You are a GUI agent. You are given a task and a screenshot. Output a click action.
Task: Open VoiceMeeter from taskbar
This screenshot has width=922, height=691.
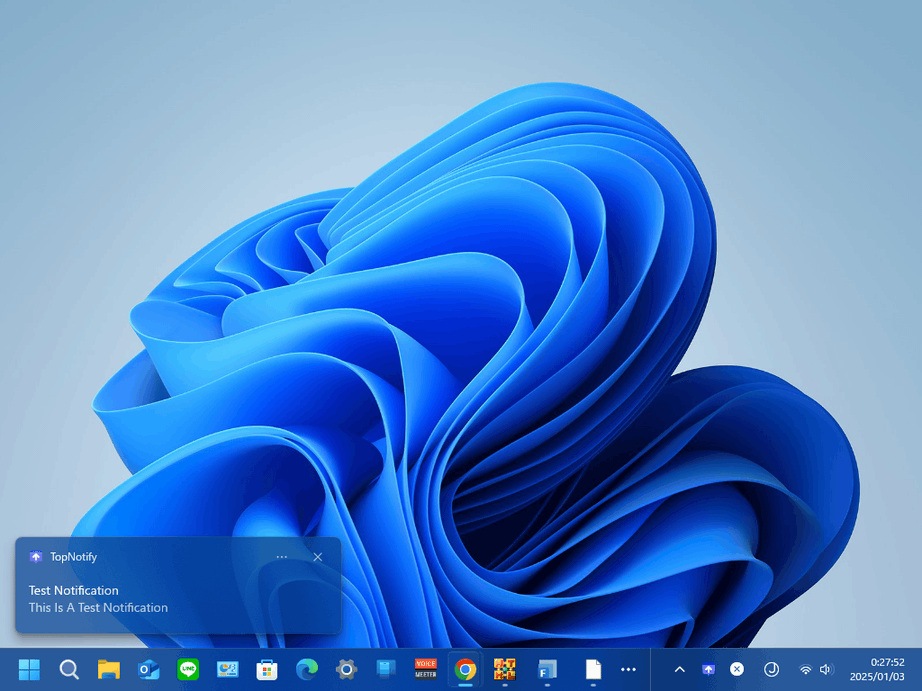tap(426, 669)
